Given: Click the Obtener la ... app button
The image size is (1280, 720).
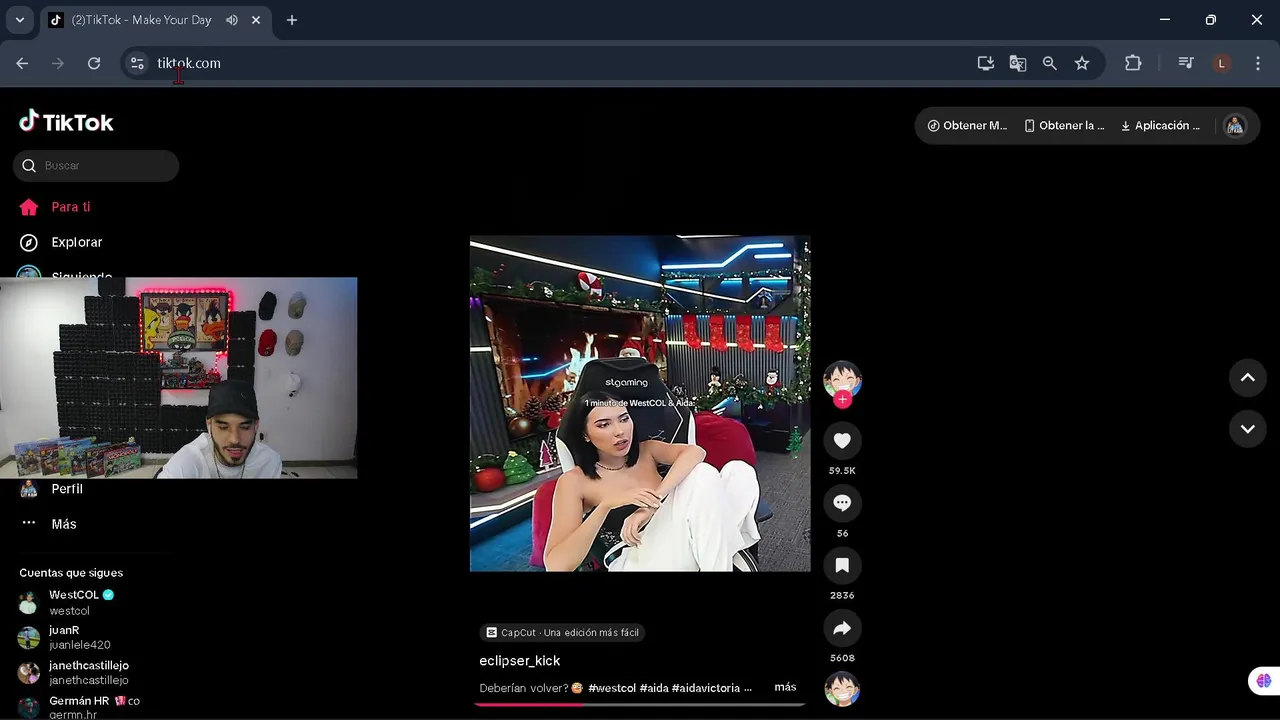Looking at the screenshot, I should coord(1064,126).
